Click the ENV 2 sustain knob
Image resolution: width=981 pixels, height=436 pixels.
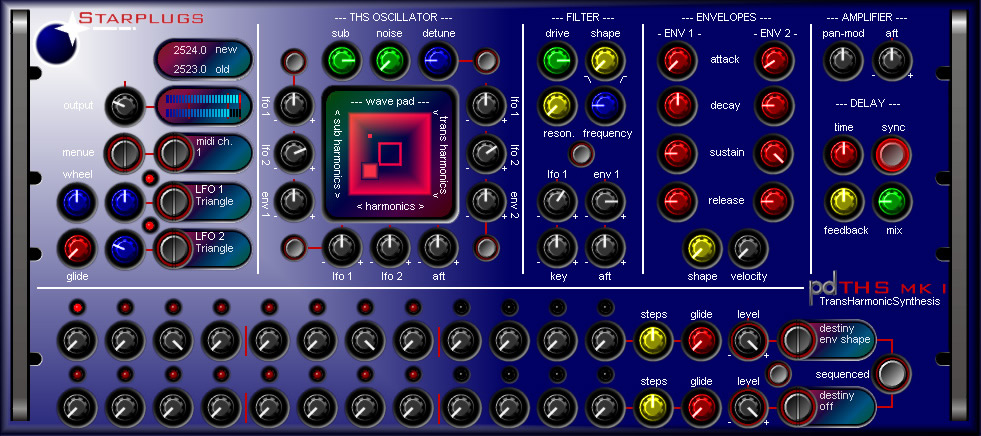tap(774, 153)
